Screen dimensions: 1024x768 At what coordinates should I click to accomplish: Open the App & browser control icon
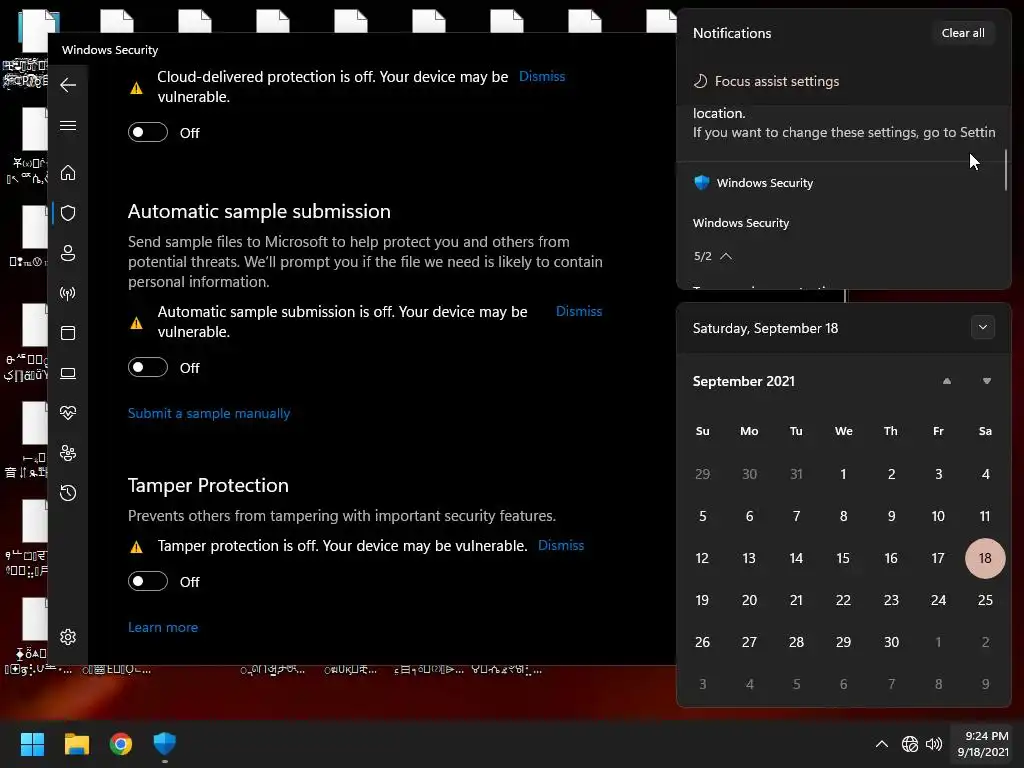68,333
